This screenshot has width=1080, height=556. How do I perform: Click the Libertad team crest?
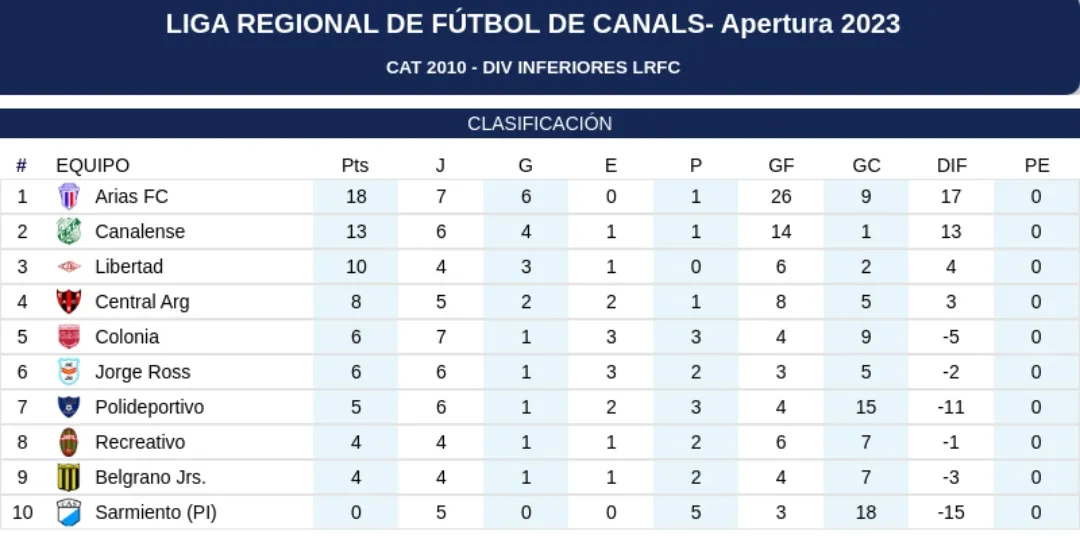pos(68,267)
